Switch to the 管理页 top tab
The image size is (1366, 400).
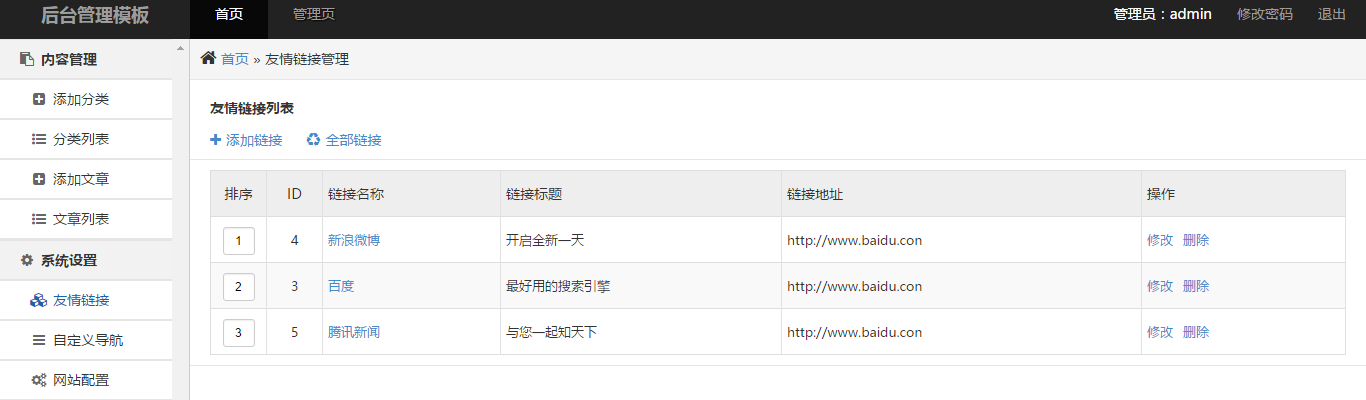pyautogui.click(x=314, y=14)
